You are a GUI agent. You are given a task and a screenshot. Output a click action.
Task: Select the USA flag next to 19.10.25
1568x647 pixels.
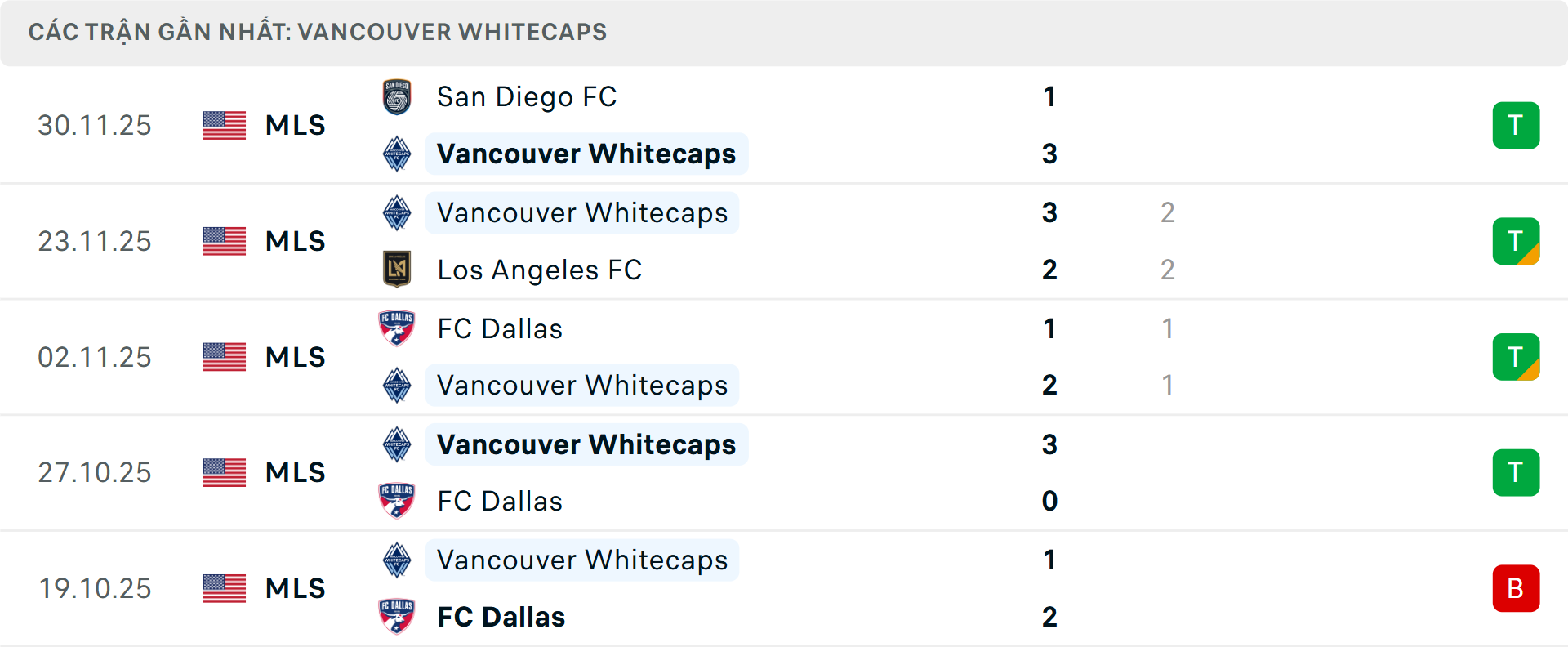(x=224, y=589)
